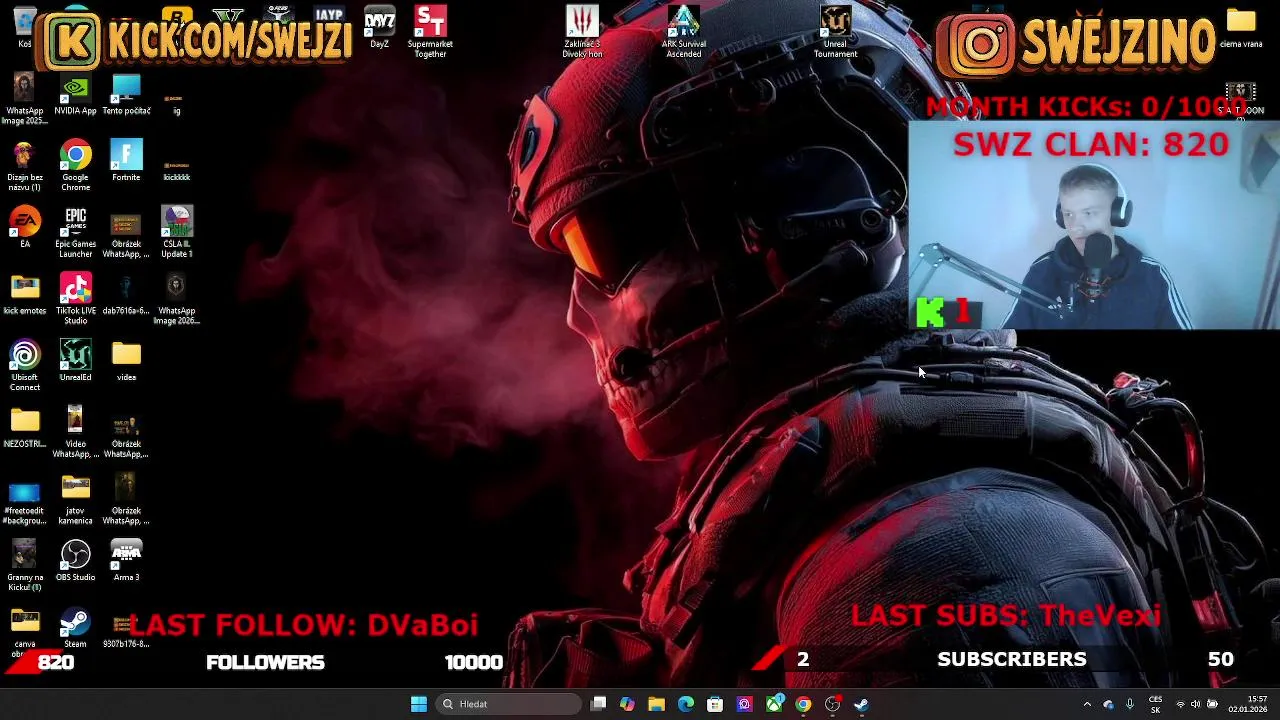The image size is (1280, 720).
Task: Open the EA app desktop icon
Action: pyautogui.click(x=25, y=227)
